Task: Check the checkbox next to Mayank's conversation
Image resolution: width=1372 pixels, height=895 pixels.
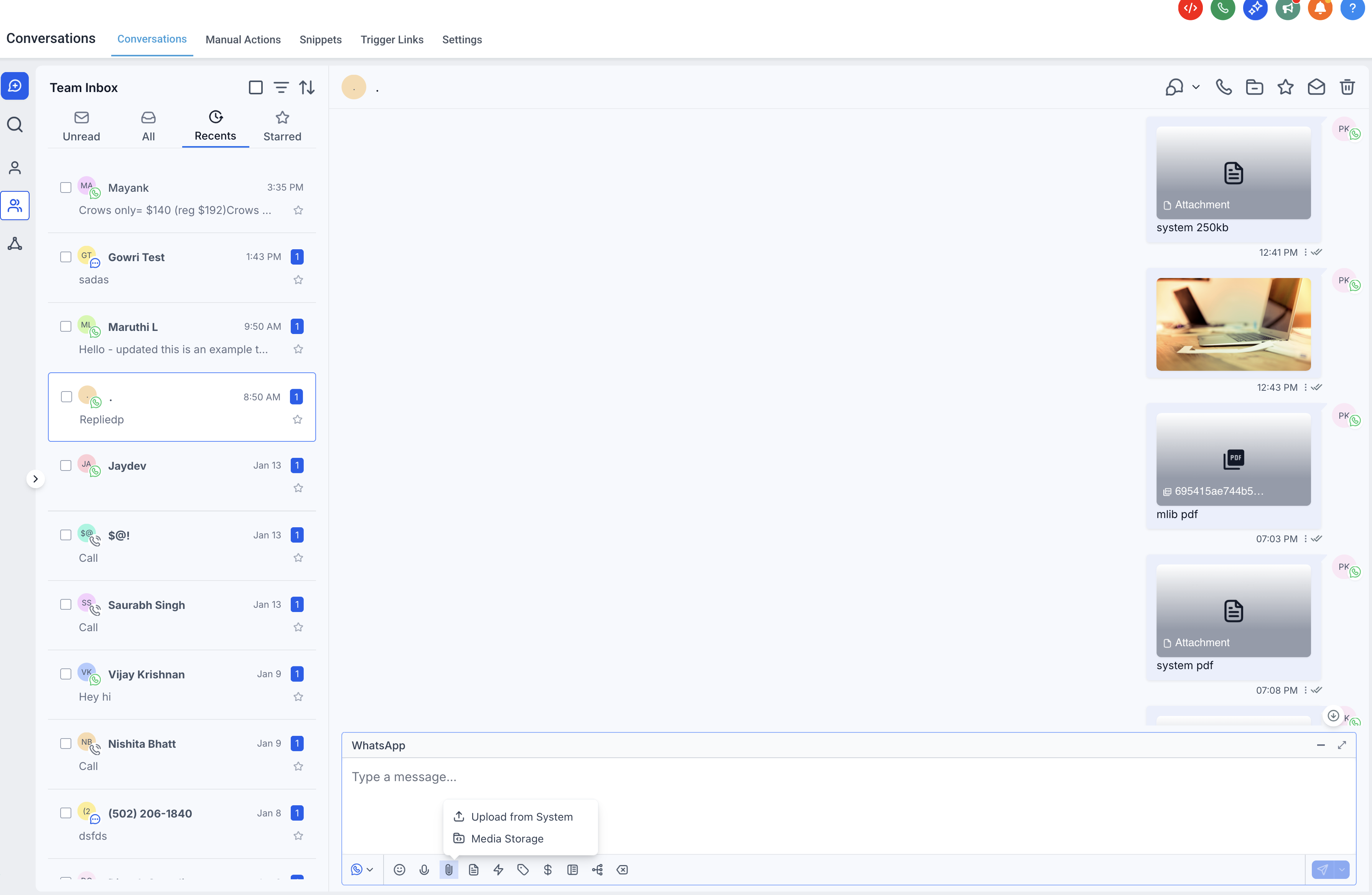Action: 65,187
